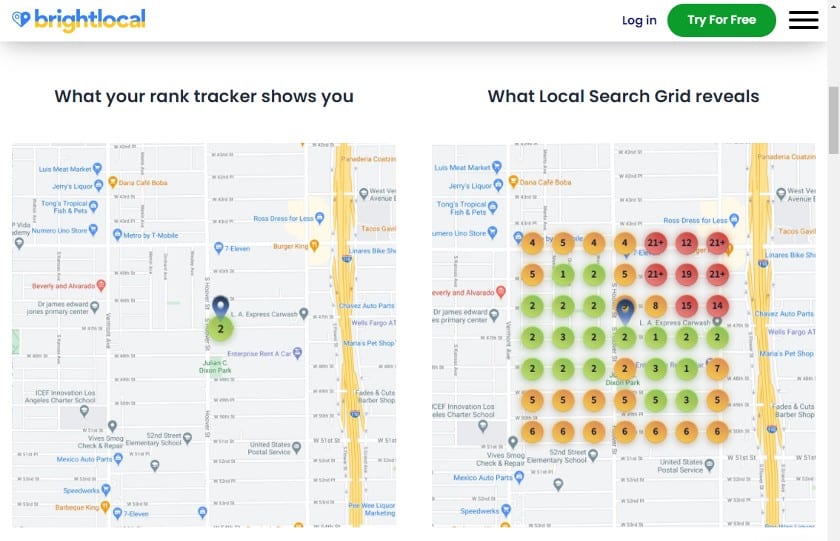Viewport: 840px width, 541px height.
Task: Click Metro by T-Mobile pin on left map
Action: coord(117,235)
